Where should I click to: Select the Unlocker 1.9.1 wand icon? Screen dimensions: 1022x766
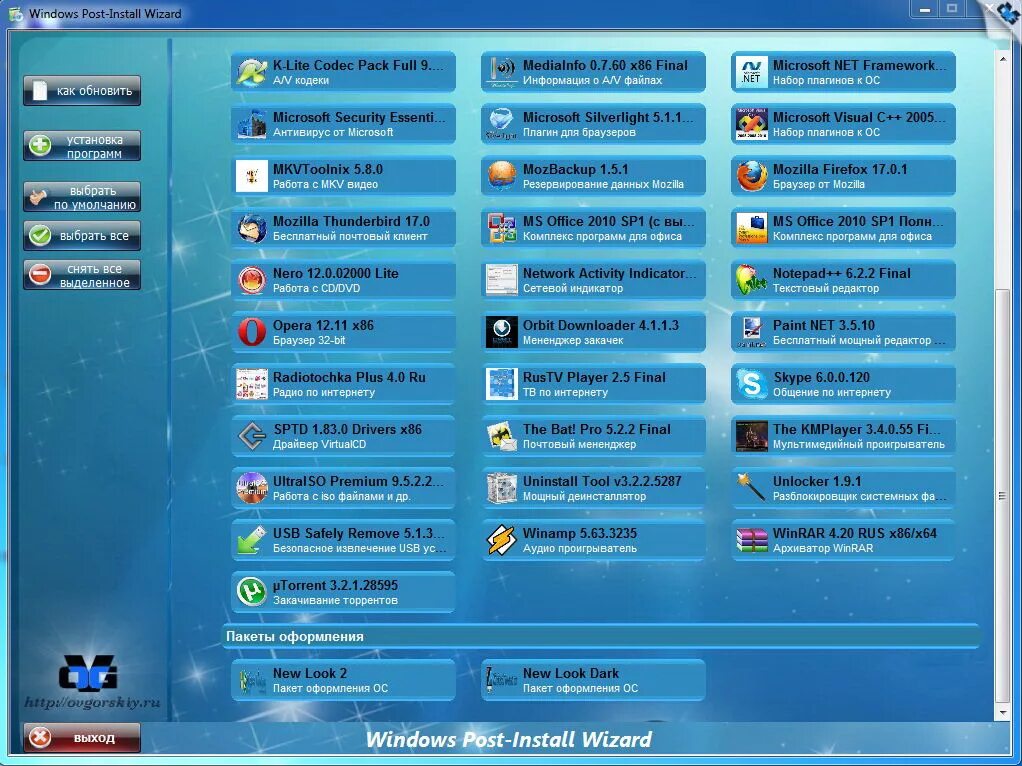[752, 488]
